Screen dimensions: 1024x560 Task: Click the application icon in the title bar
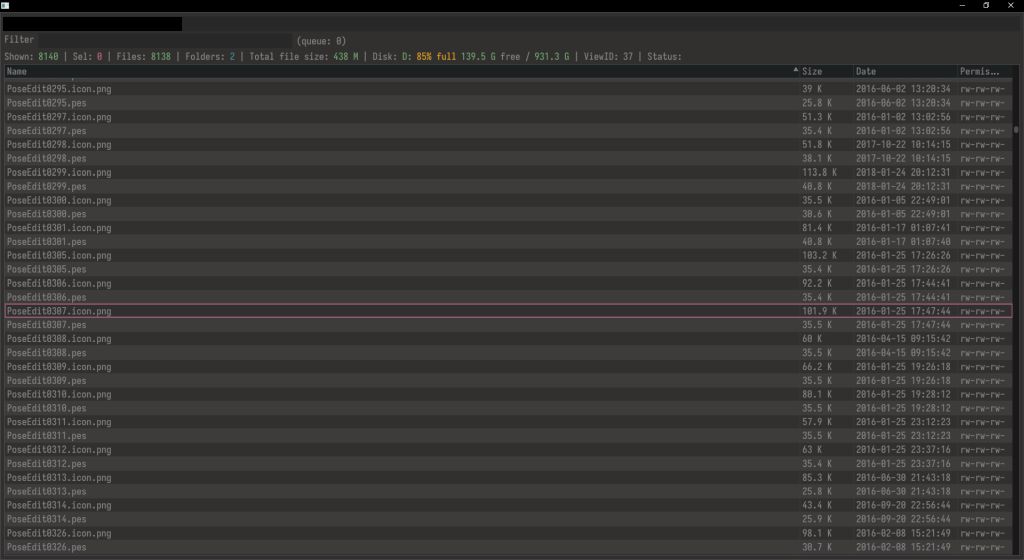[5, 5]
